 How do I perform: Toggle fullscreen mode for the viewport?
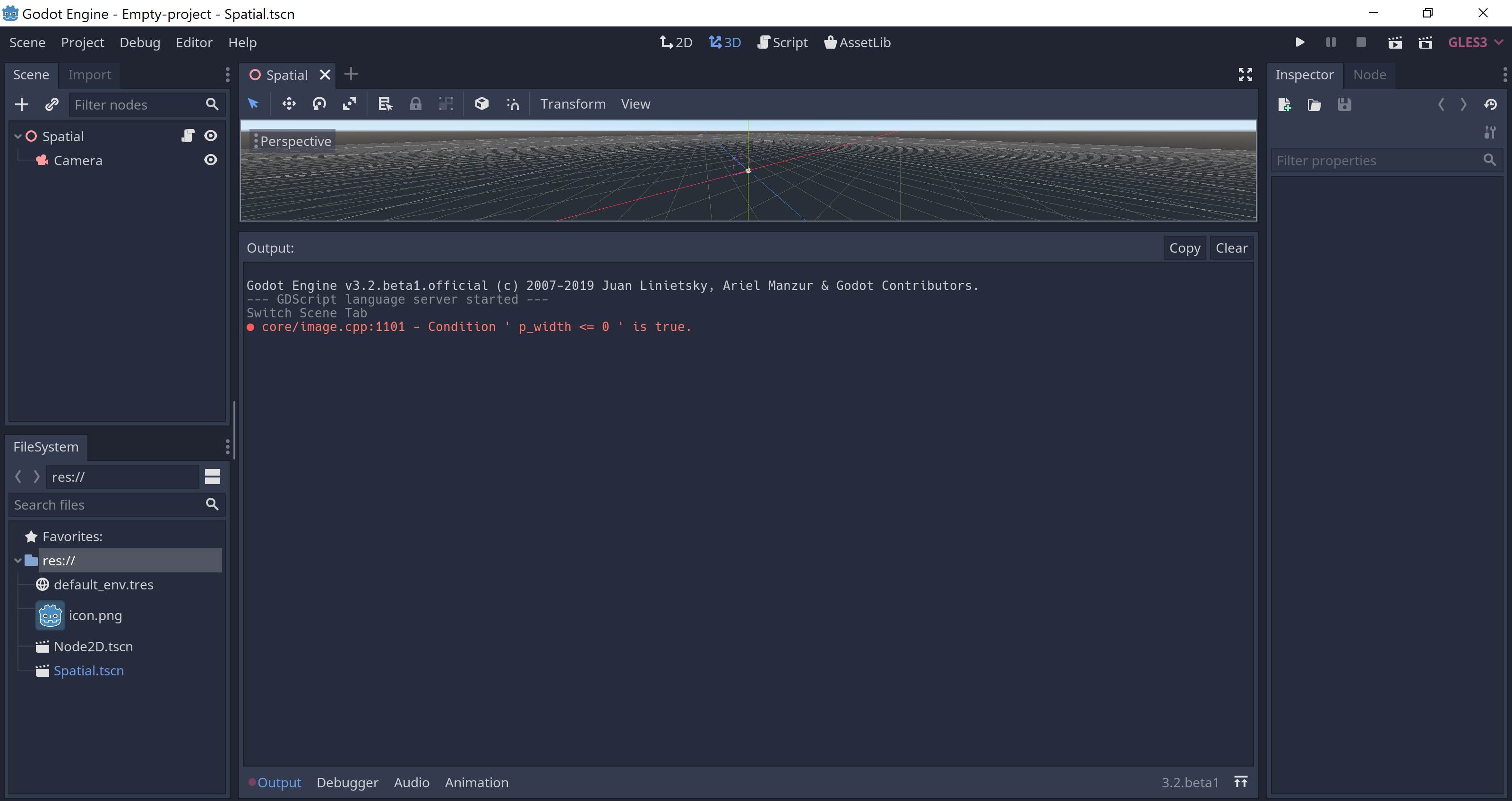pos(1245,75)
